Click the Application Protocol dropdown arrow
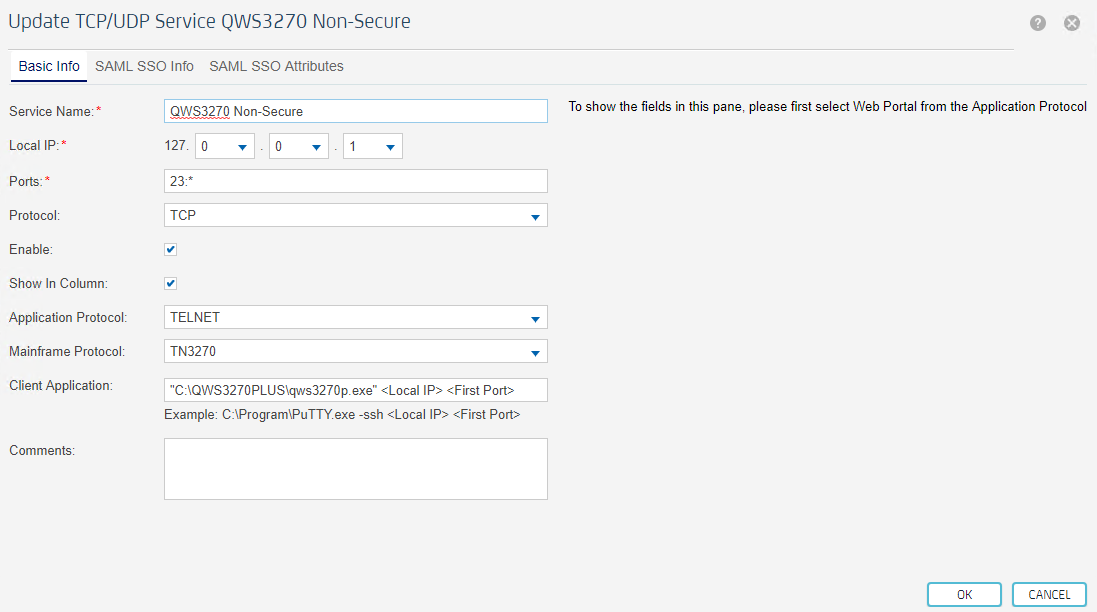 (x=535, y=318)
